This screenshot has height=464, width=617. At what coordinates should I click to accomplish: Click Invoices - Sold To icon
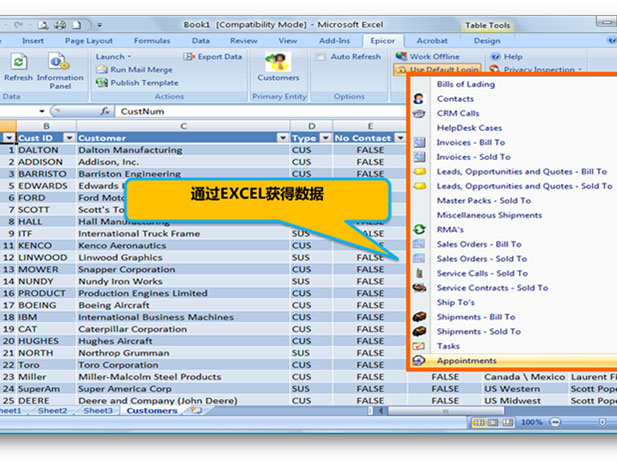point(419,157)
